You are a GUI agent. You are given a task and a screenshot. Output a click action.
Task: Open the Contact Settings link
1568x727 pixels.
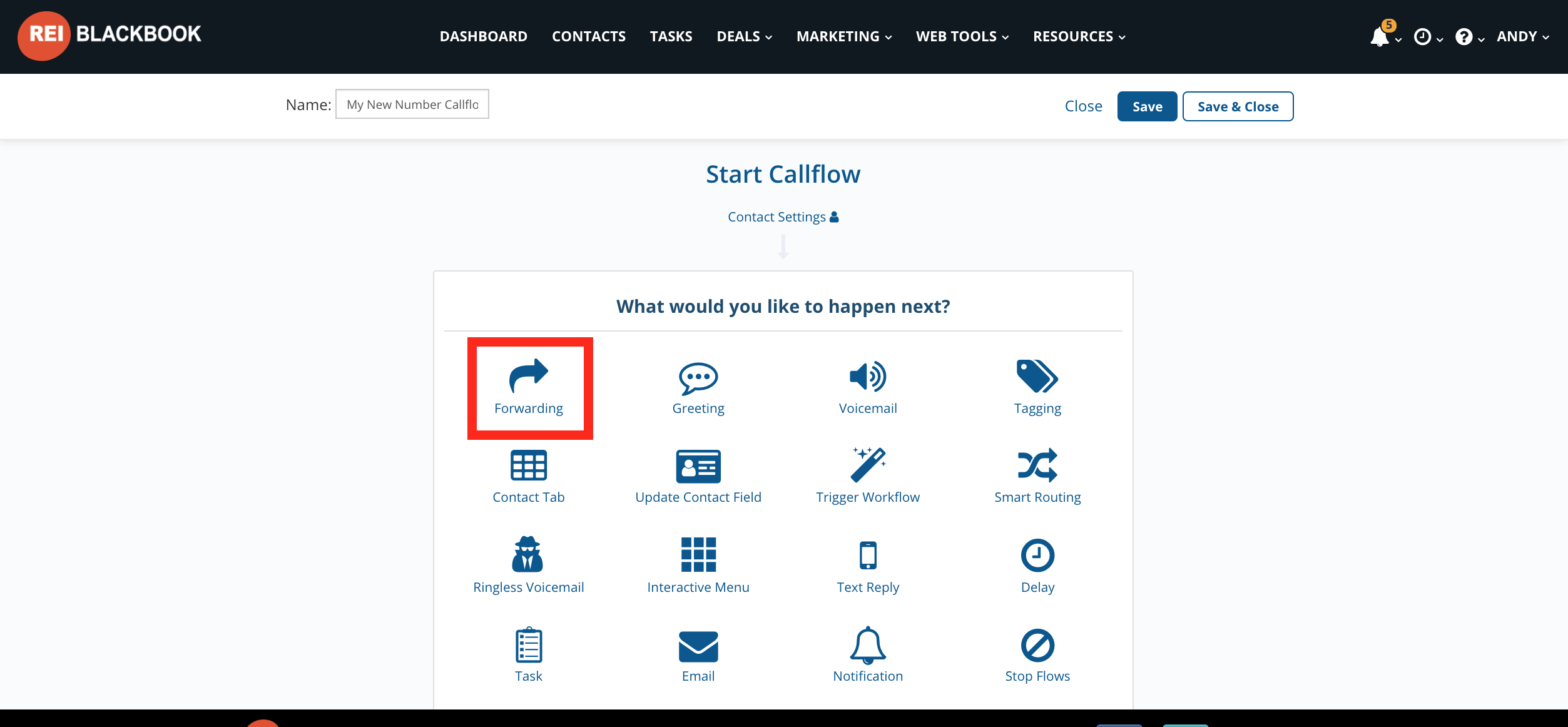point(783,217)
